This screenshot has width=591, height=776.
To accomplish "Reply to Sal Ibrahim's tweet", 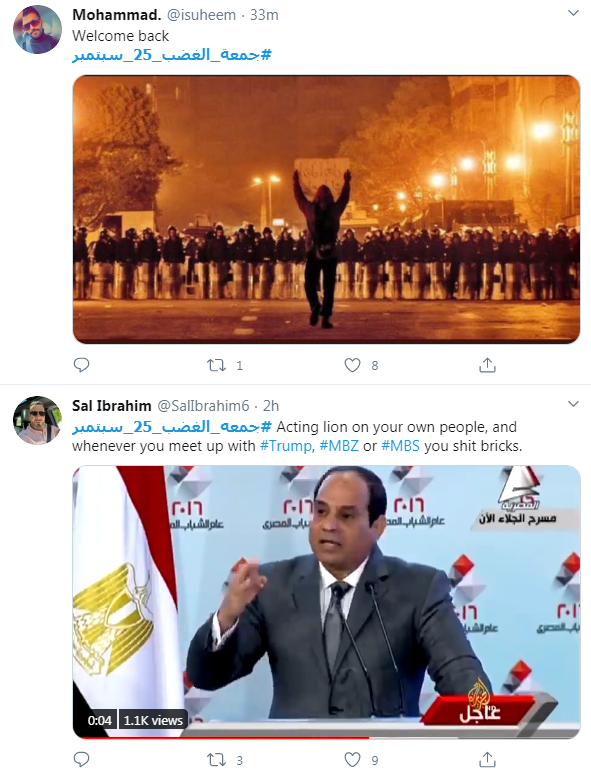I will tap(81, 759).
